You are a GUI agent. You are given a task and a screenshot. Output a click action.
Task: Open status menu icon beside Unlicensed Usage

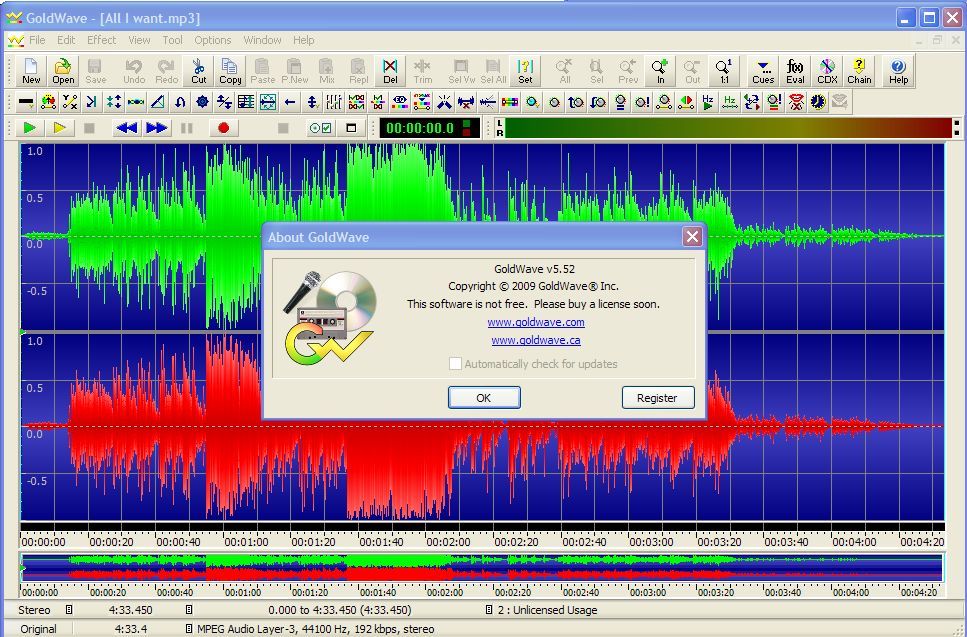pos(488,610)
